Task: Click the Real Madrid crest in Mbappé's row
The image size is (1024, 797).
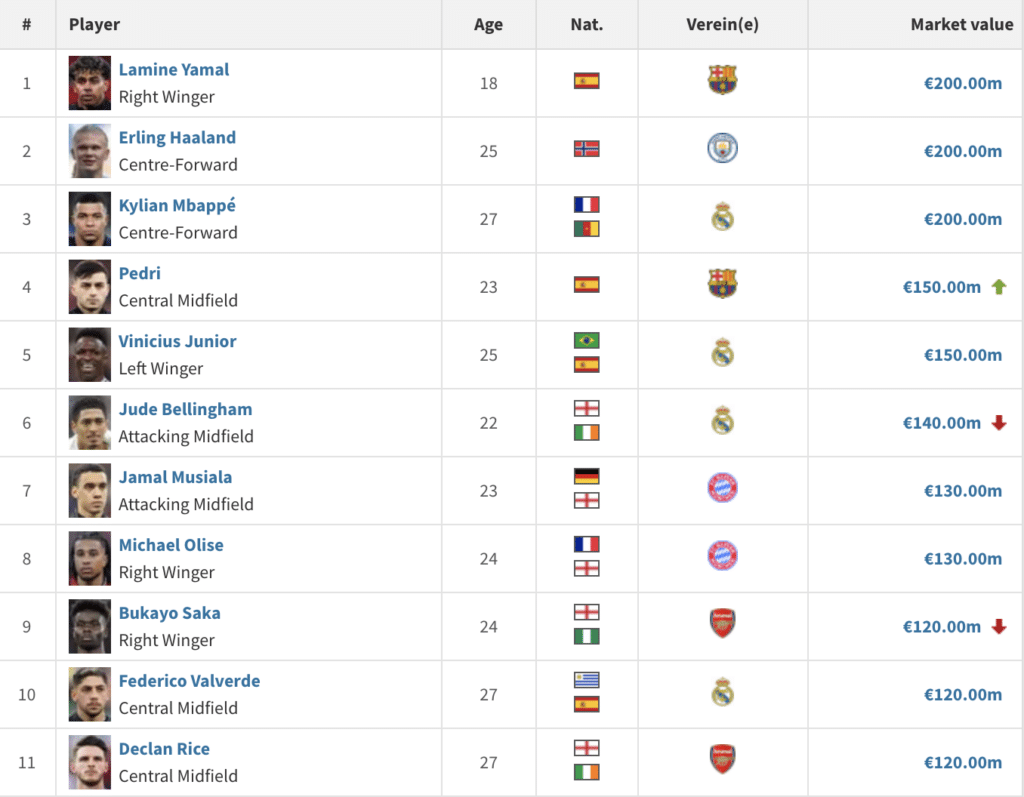Action: point(722,217)
